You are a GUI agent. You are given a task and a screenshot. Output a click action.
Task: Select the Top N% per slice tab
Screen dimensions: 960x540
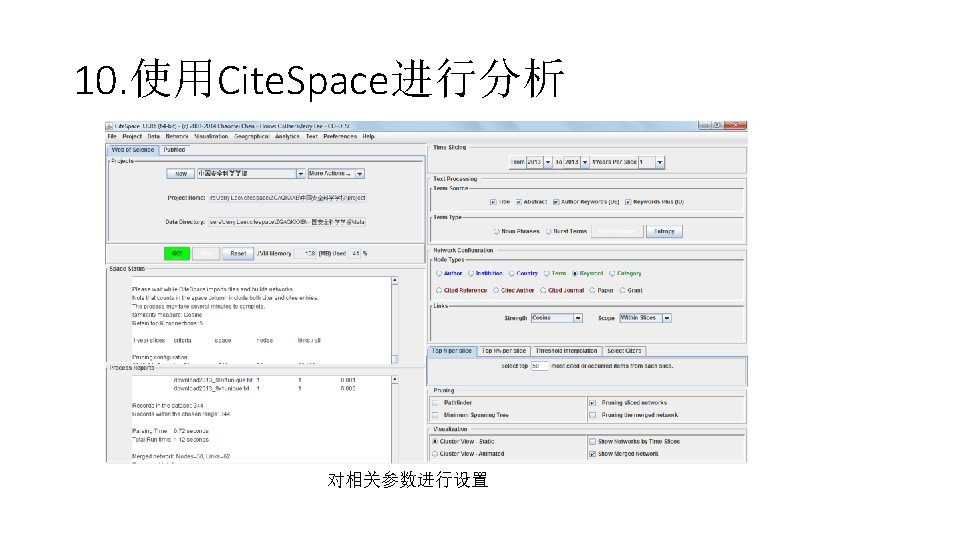(x=503, y=351)
